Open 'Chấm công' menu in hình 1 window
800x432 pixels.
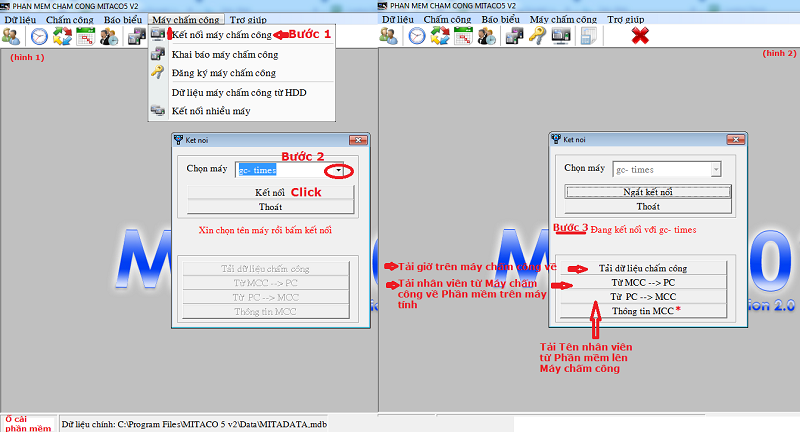tap(69, 19)
